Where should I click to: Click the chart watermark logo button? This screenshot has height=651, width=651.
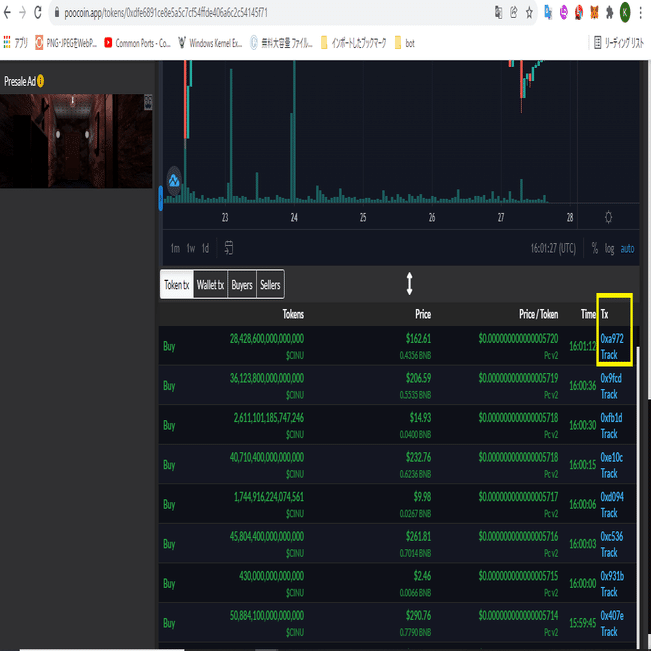point(174,181)
